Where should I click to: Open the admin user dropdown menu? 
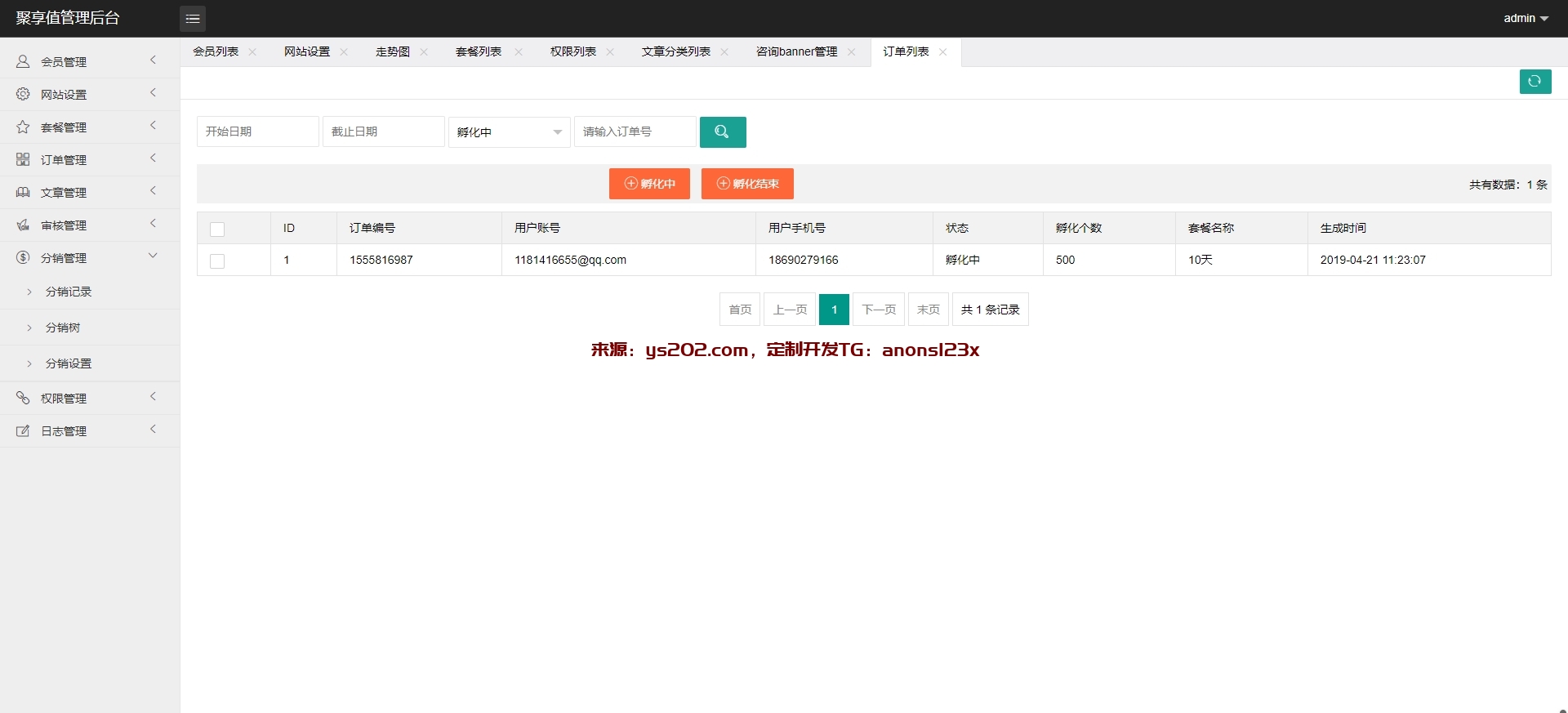1526,18
